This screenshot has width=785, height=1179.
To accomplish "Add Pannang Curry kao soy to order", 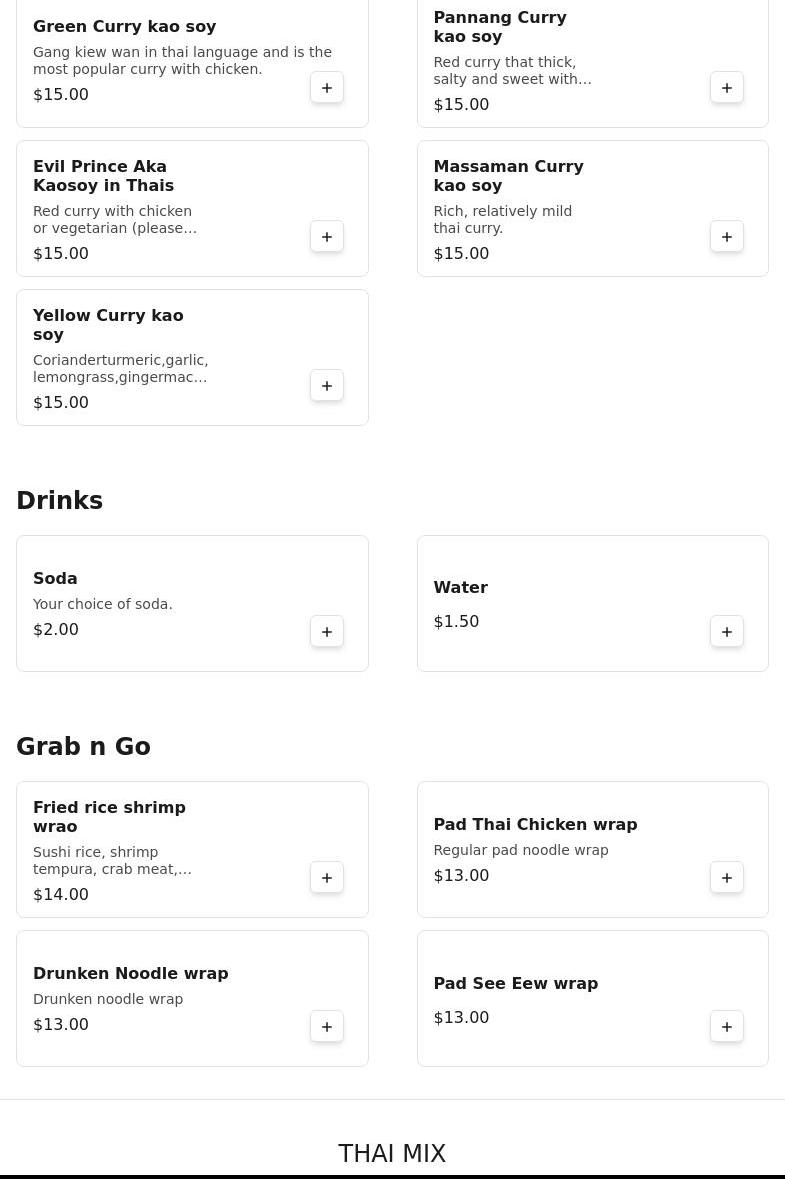I will coord(727,88).
